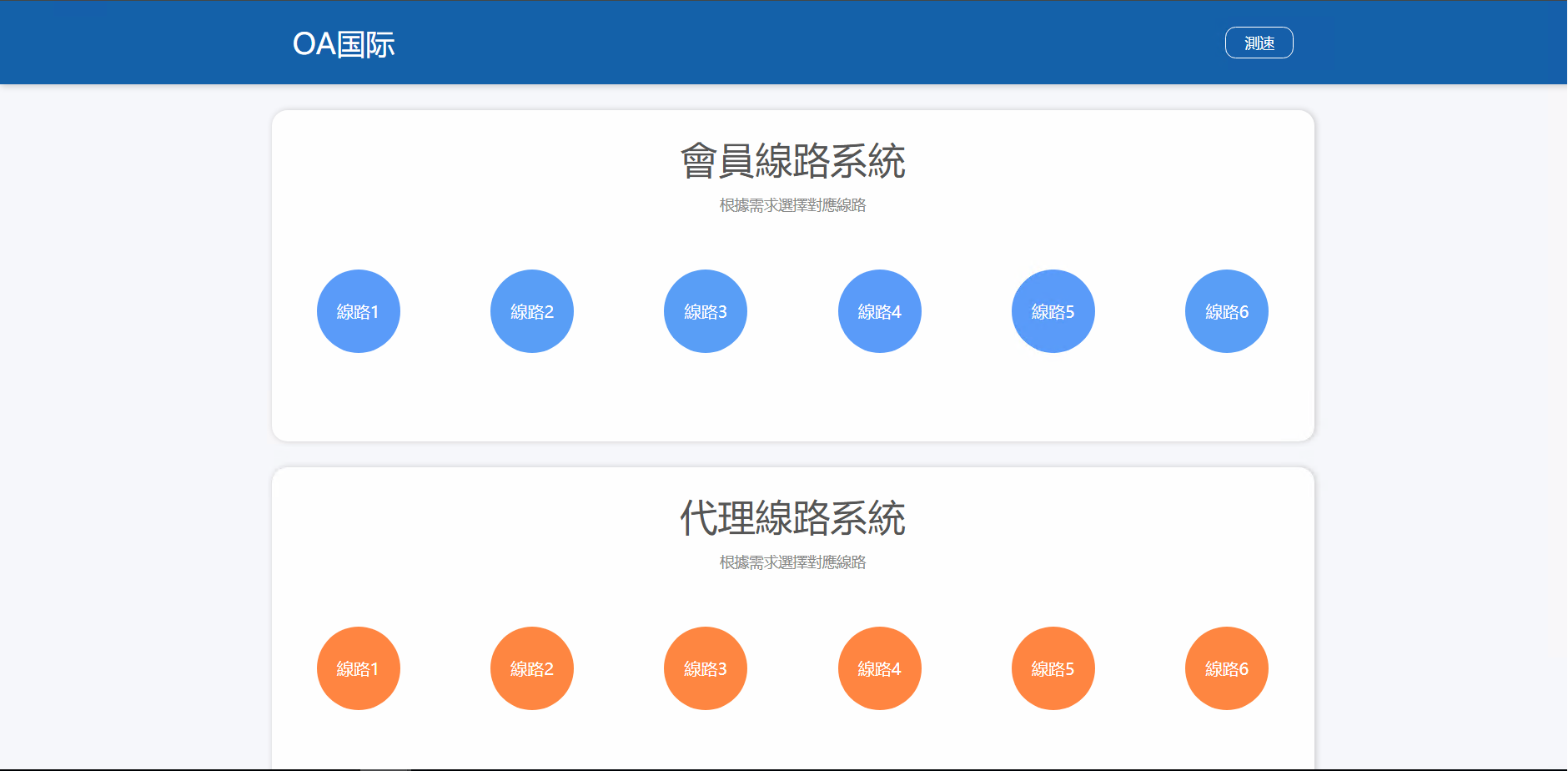Select 線路1 in the 代理線路系統 section
The height and width of the screenshot is (771, 1568).
[358, 668]
